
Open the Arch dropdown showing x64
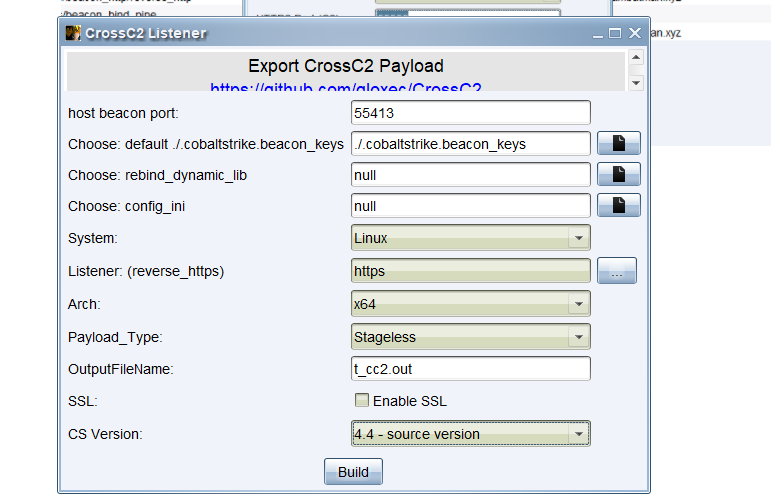[x=471, y=304]
